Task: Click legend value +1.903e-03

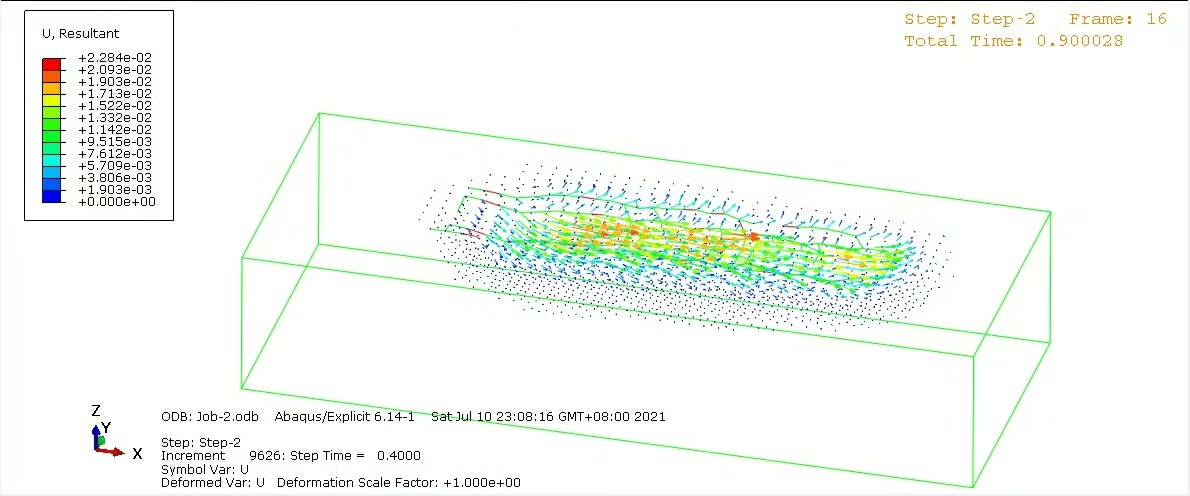Action: [x=117, y=190]
